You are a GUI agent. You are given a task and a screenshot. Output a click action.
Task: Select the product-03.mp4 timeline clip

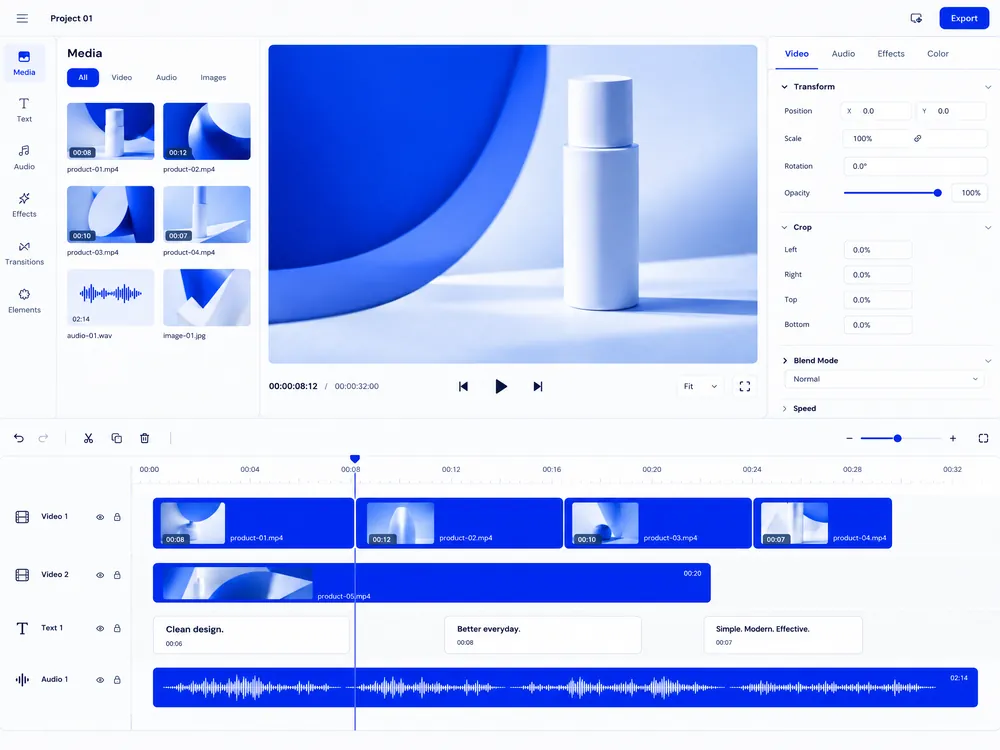pyautogui.click(x=658, y=524)
